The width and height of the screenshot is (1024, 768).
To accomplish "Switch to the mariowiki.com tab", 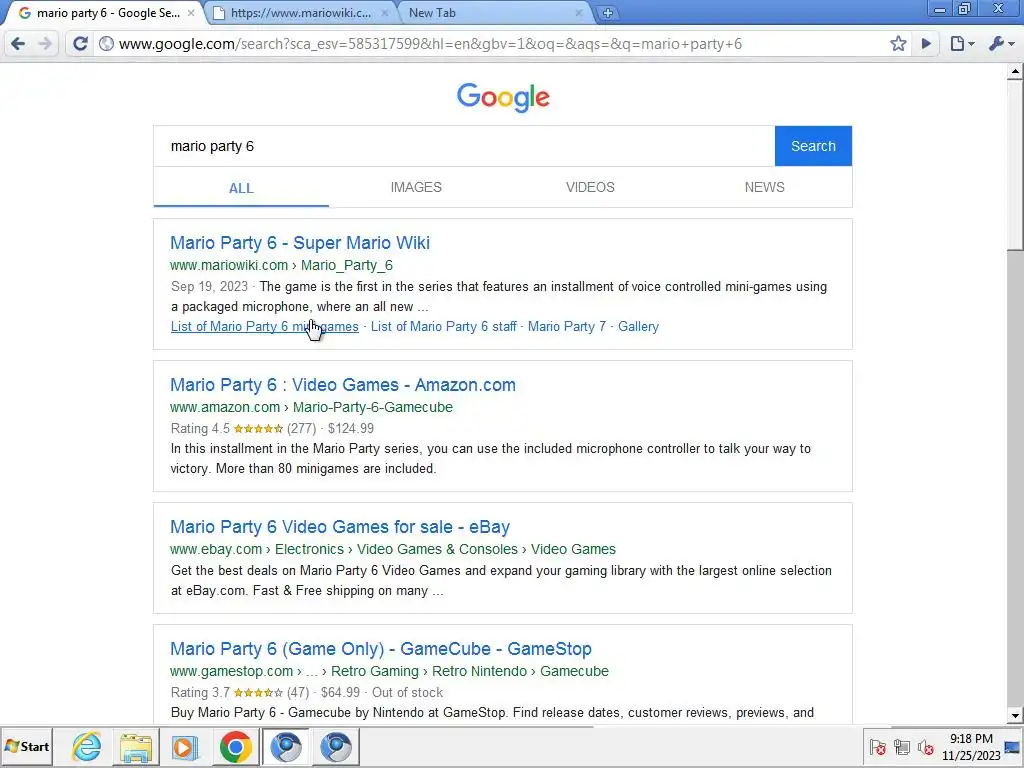I will tap(299, 12).
